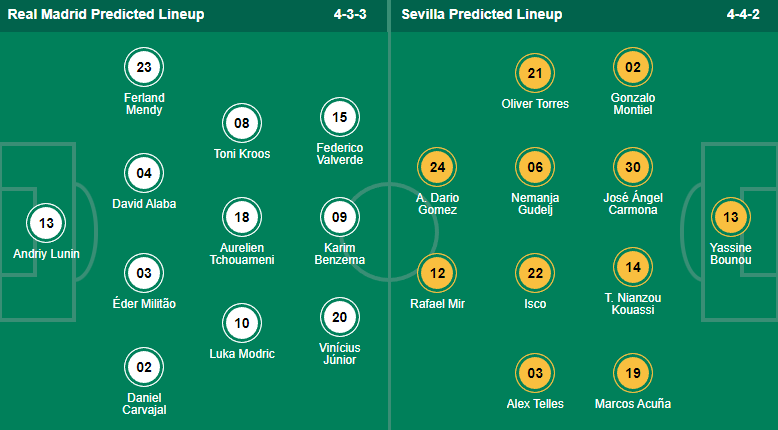
Task: Open the Federico Valverde name link
Action: 340,153
